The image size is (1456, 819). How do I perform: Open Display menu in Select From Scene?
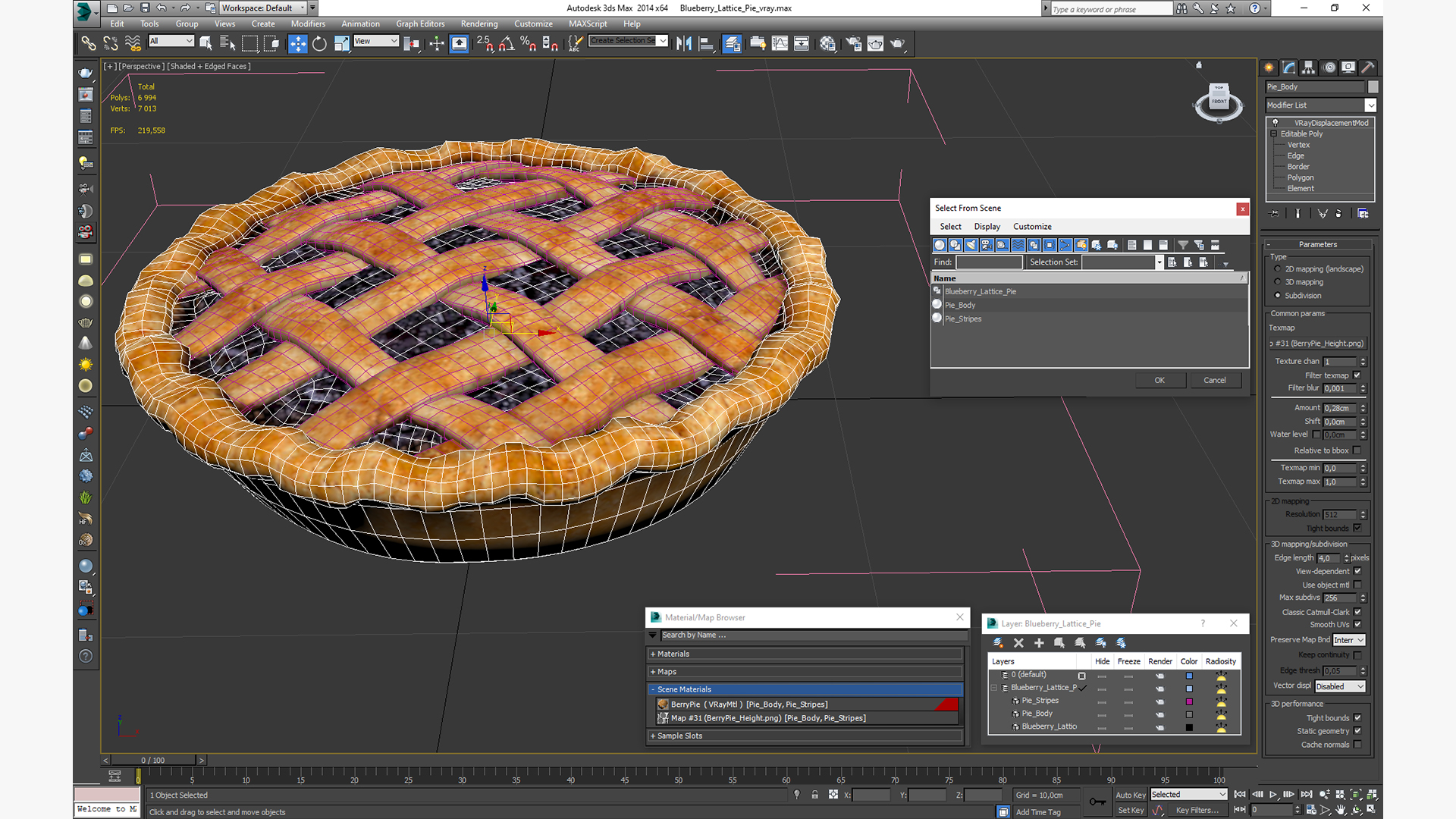987,227
